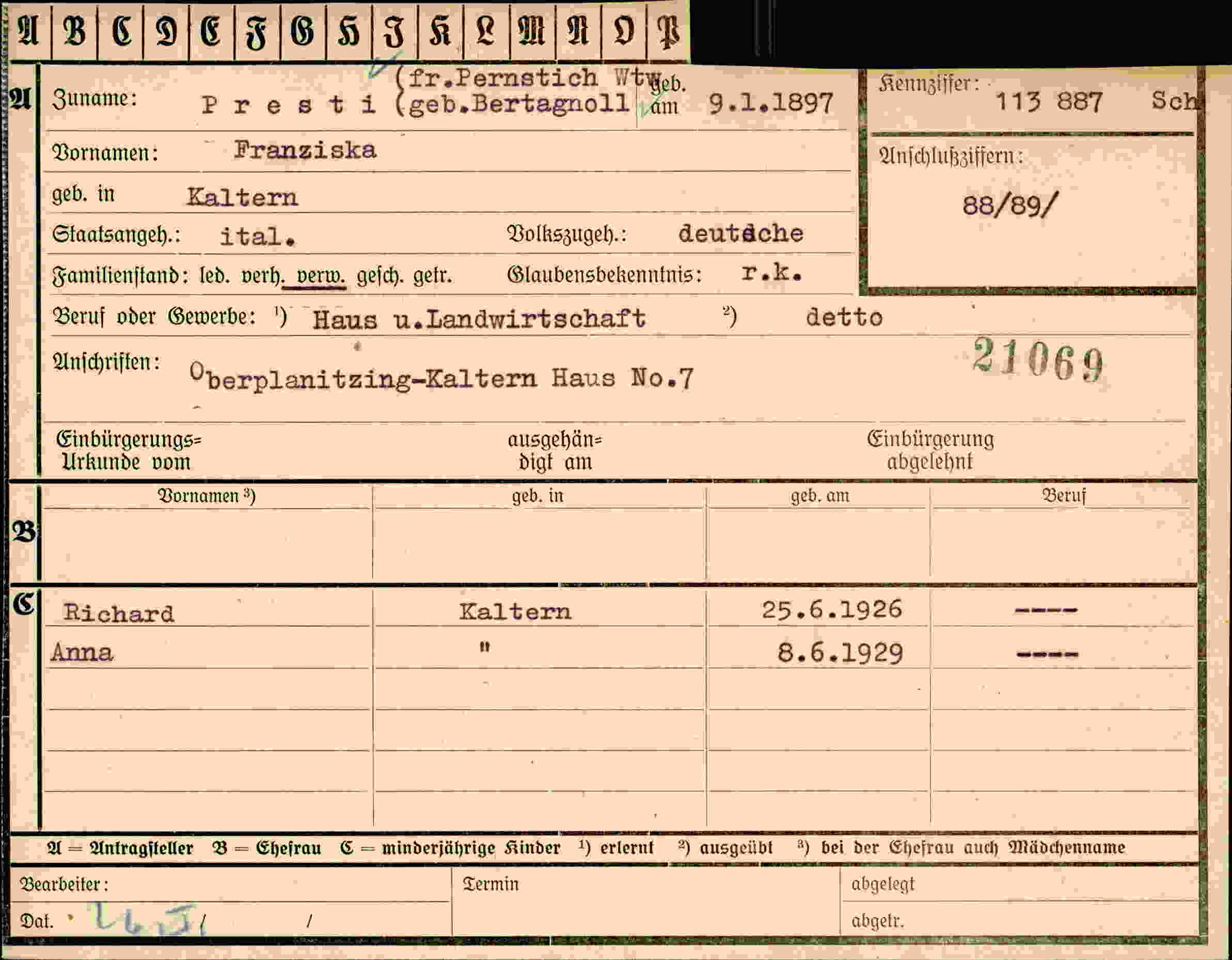
Task: Click the Fraktur letter A index tab
Action: pos(29,31)
